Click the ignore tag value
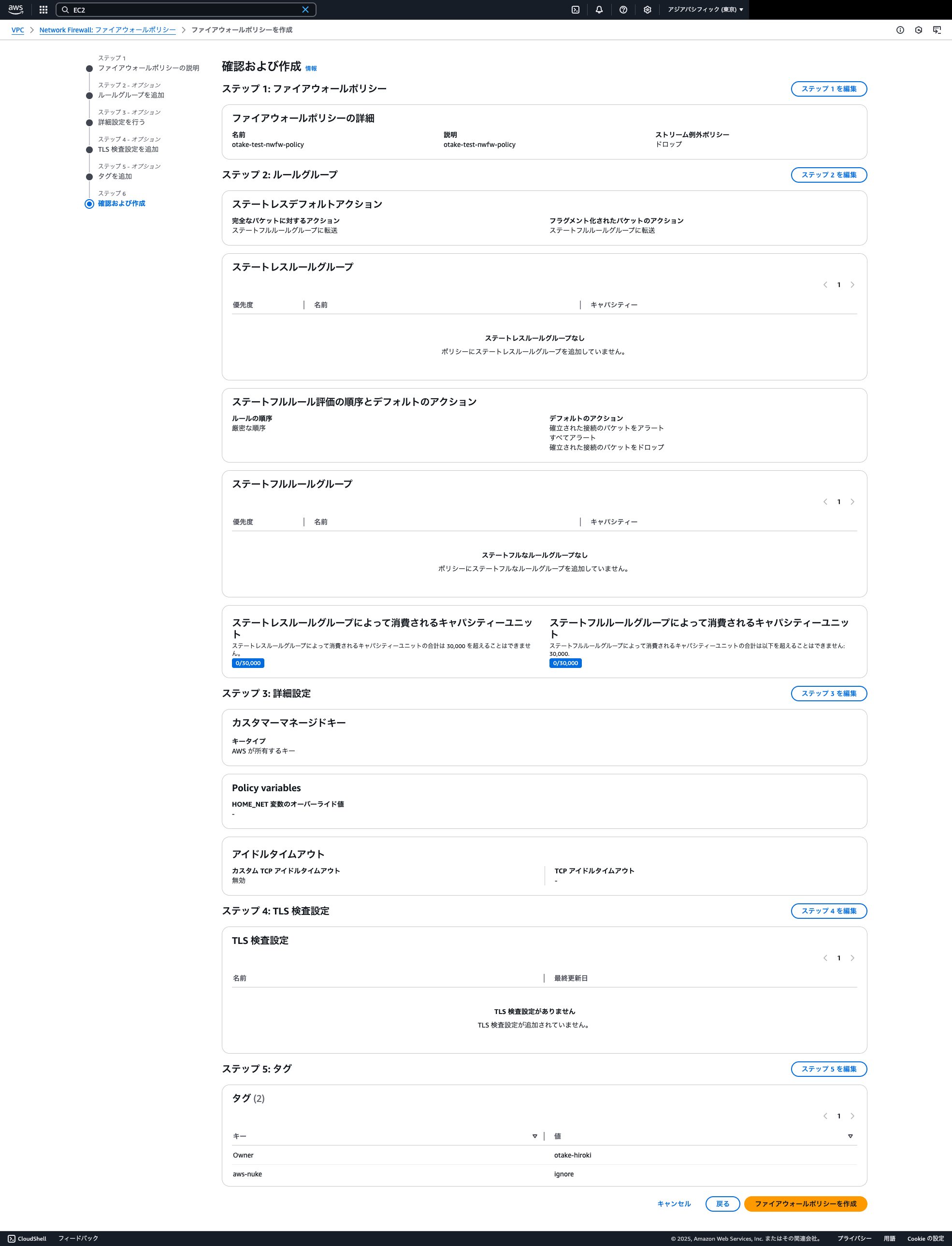This screenshot has height=1246, width=952. point(564,1174)
